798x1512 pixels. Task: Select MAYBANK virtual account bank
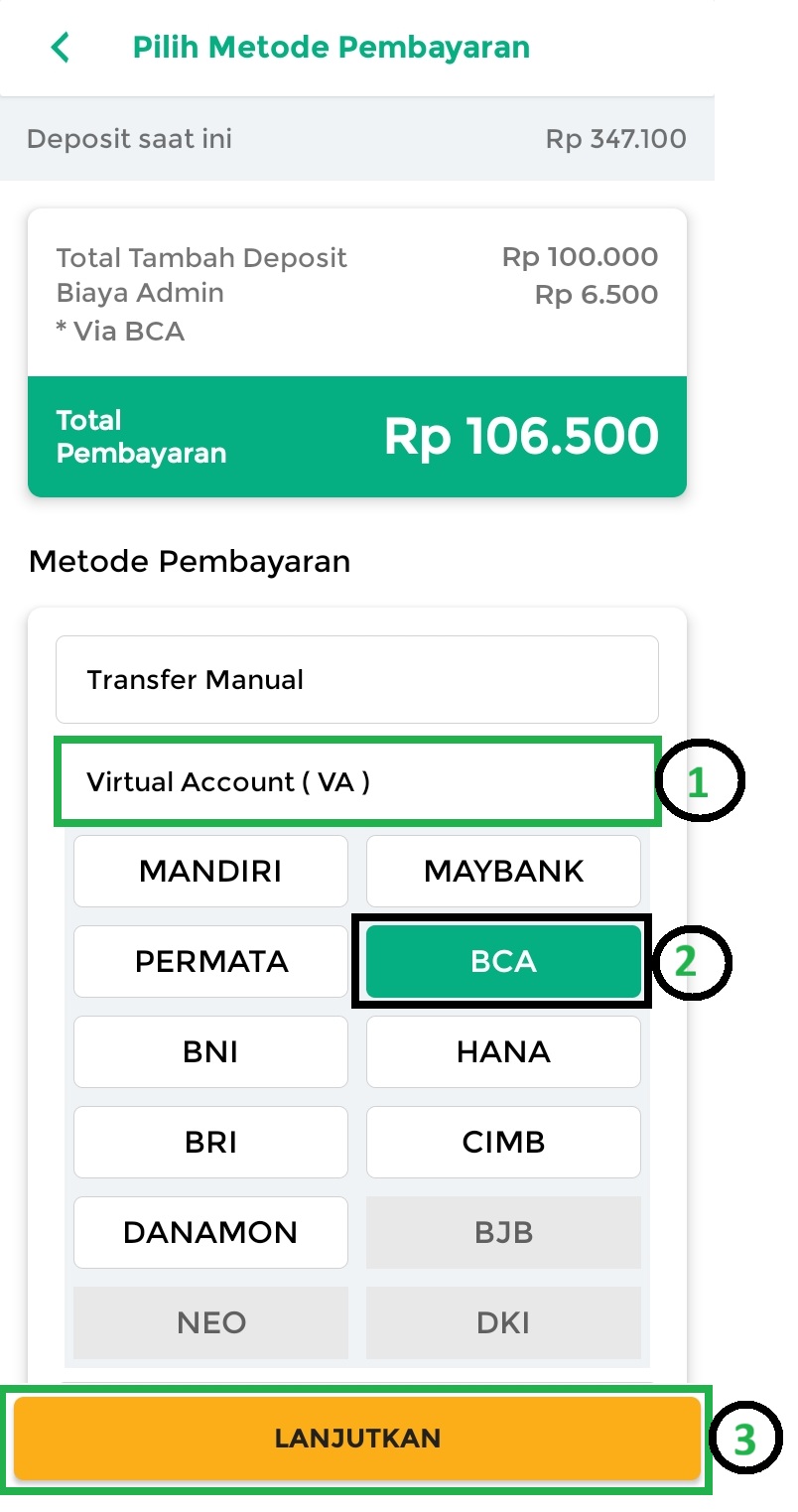click(503, 872)
